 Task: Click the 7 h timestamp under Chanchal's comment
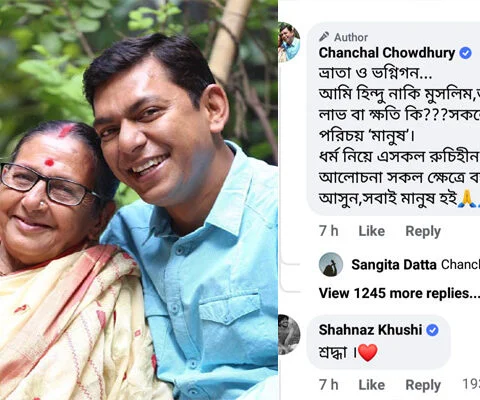coord(329,231)
